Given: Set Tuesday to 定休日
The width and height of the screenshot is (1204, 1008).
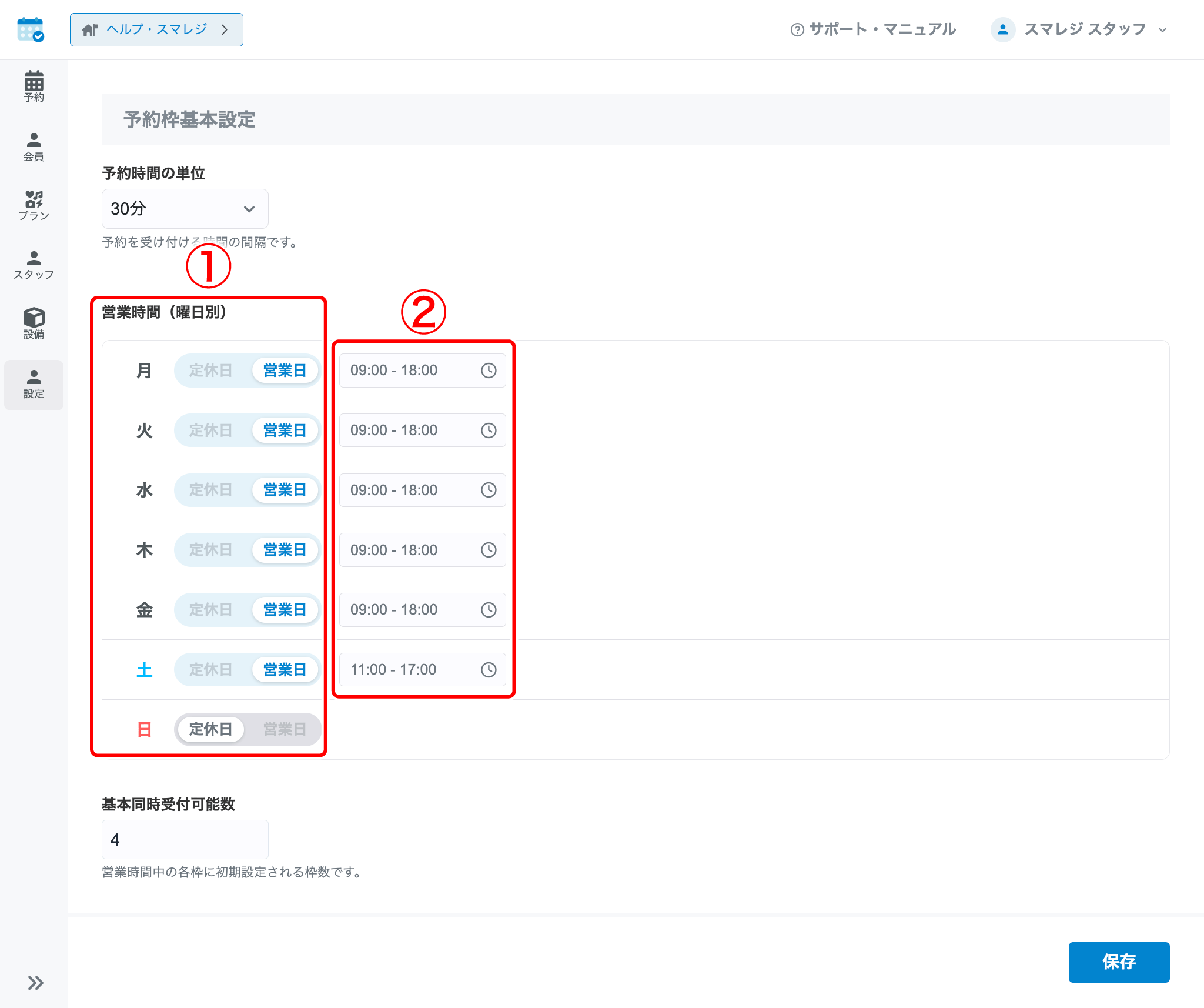Looking at the screenshot, I should coord(210,430).
